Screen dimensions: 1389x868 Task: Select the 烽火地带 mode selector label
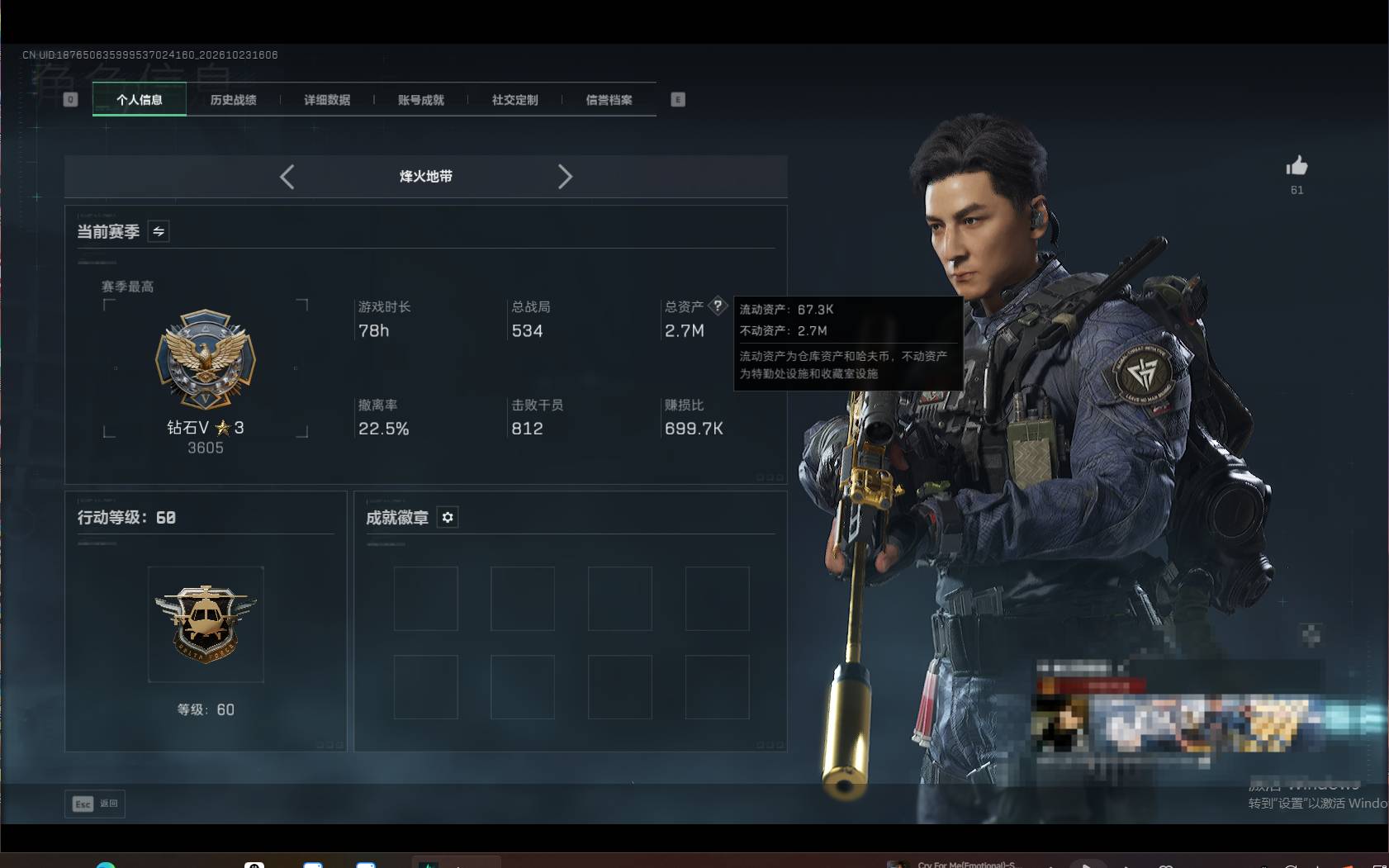[426, 176]
